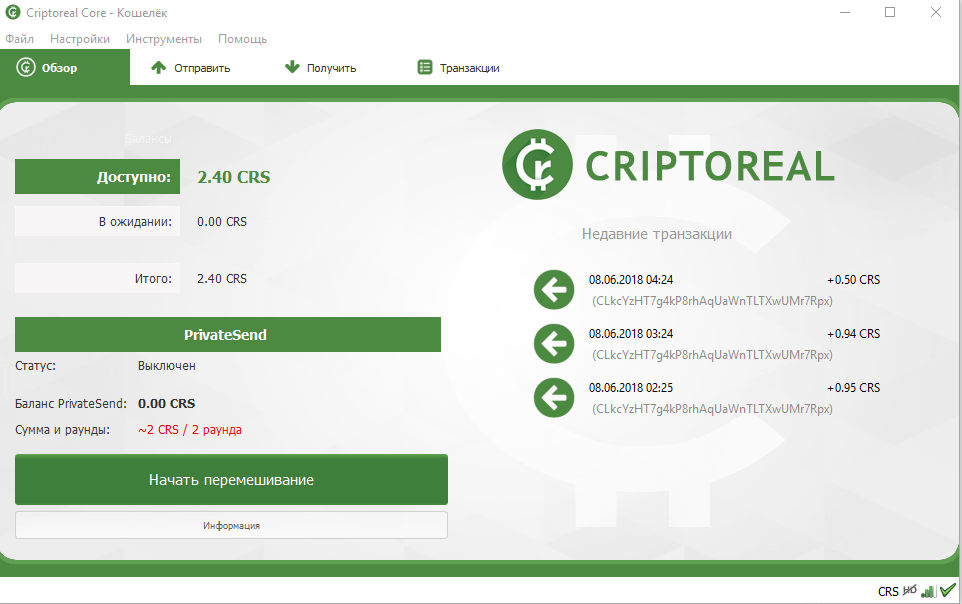Click the Статус label
The image size is (962, 604).
(35, 366)
